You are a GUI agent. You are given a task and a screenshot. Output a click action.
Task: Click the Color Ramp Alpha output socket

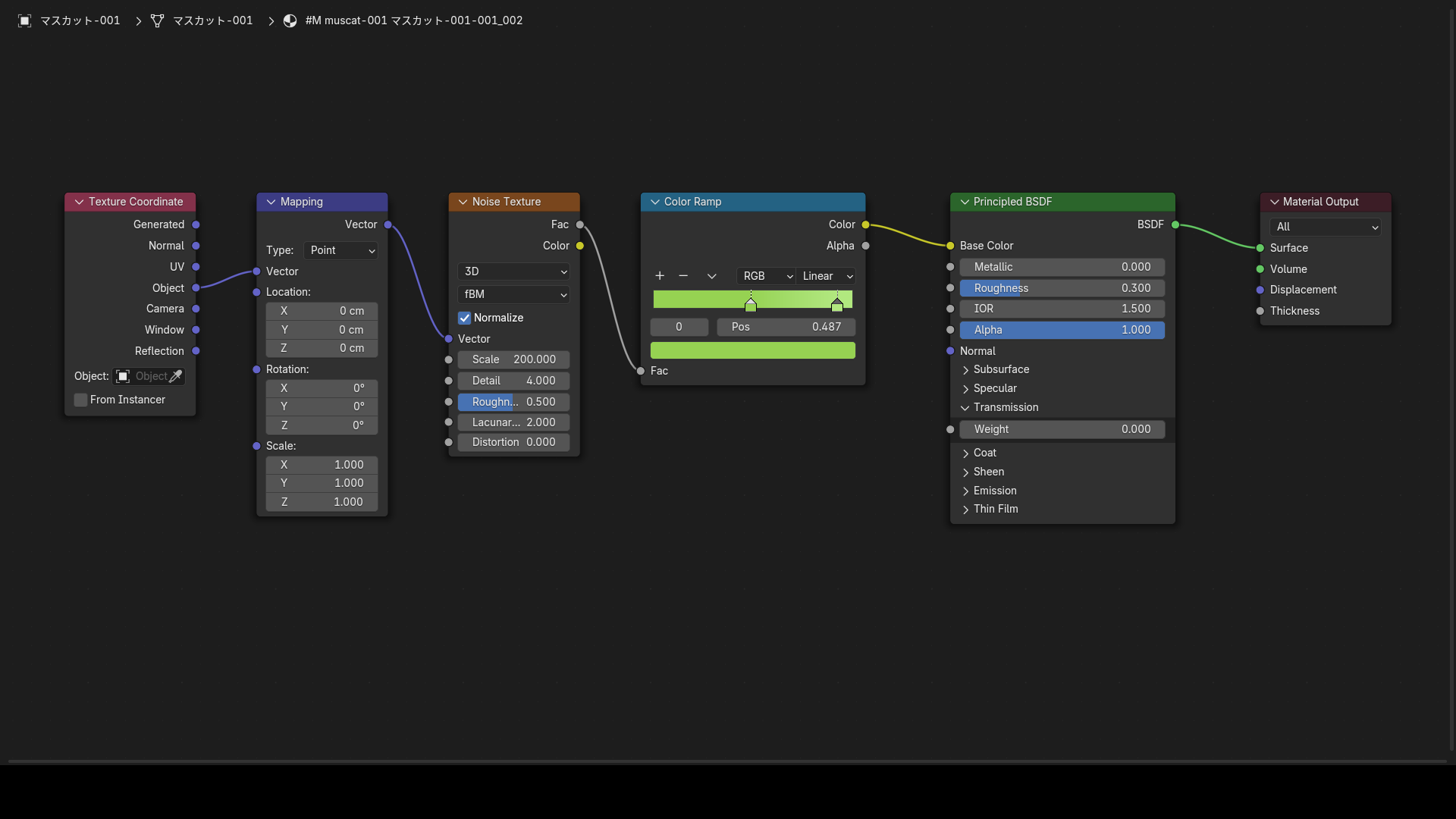pos(865,246)
